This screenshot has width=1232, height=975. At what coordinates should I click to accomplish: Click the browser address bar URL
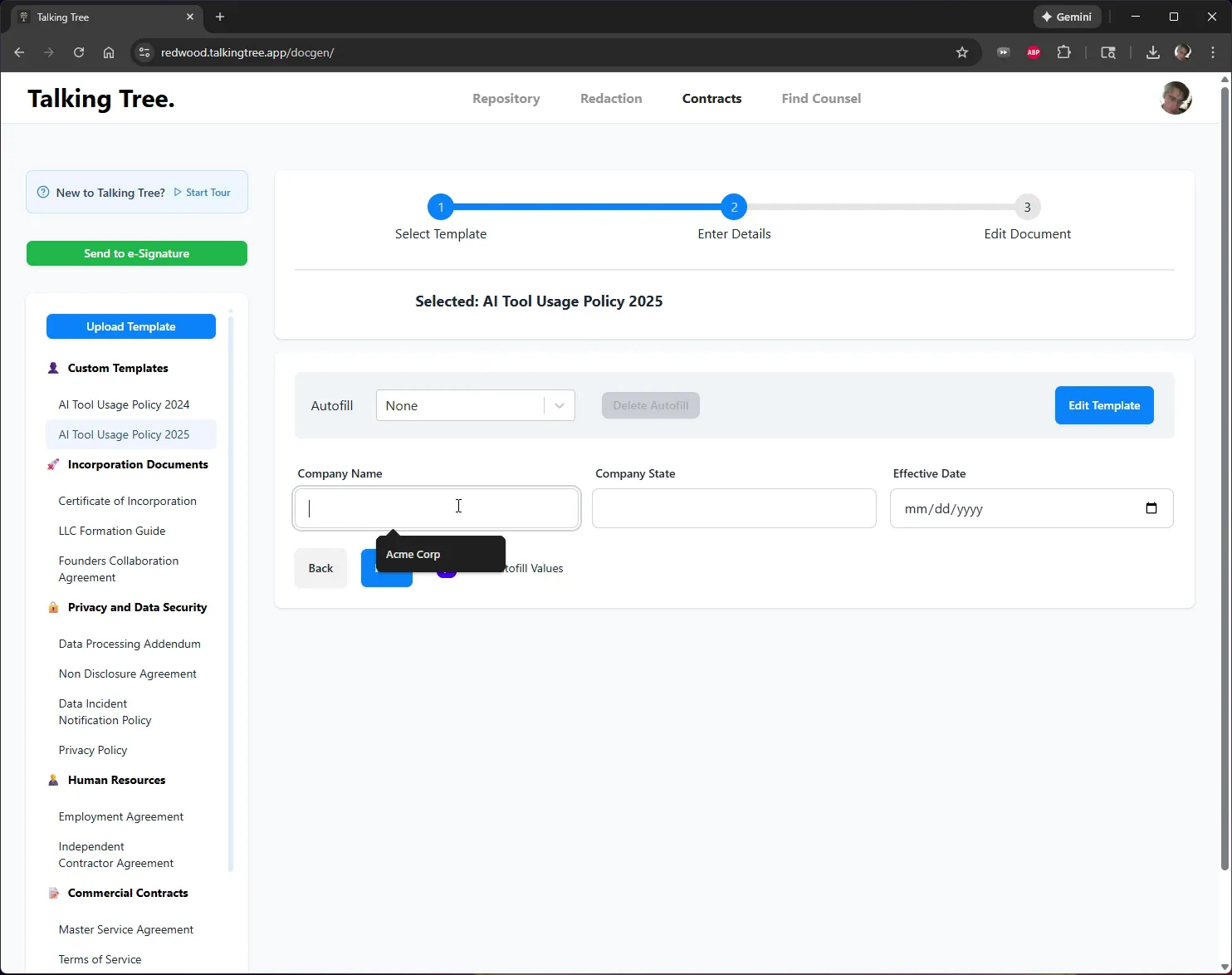(247, 52)
